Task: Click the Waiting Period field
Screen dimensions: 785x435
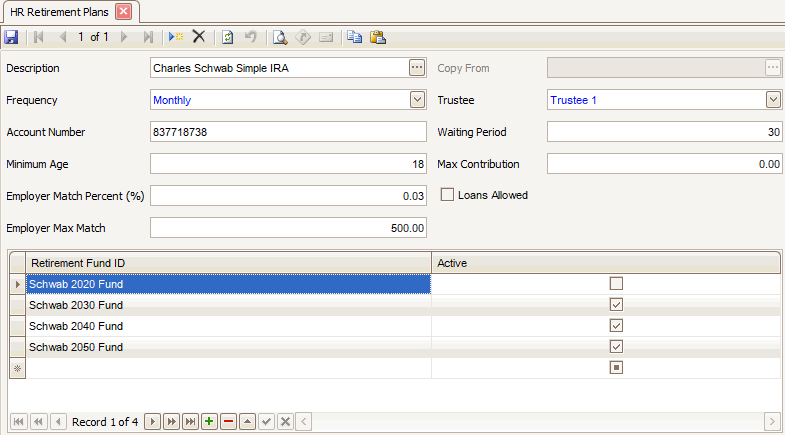Action: click(x=664, y=132)
